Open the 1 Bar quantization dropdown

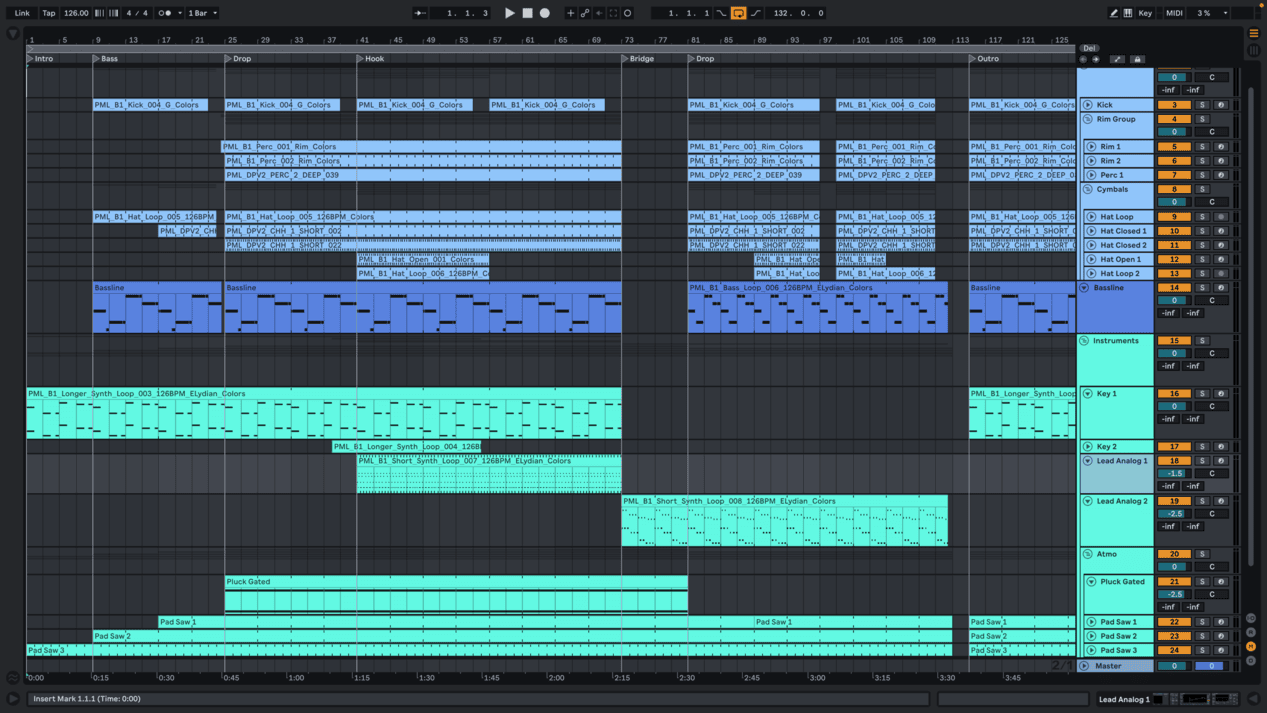pos(202,13)
